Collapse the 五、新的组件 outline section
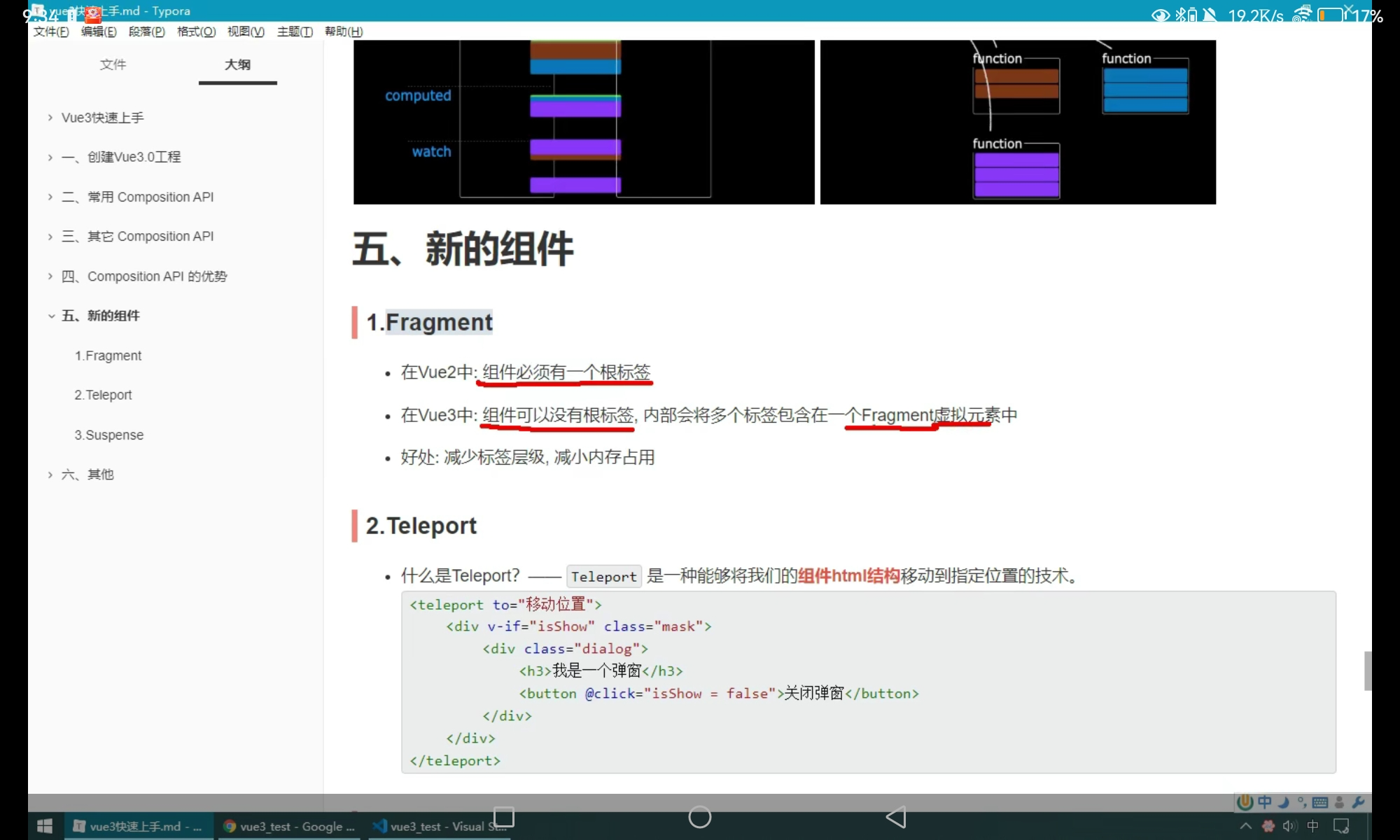Screen dimensions: 1400x840 tap(51, 316)
